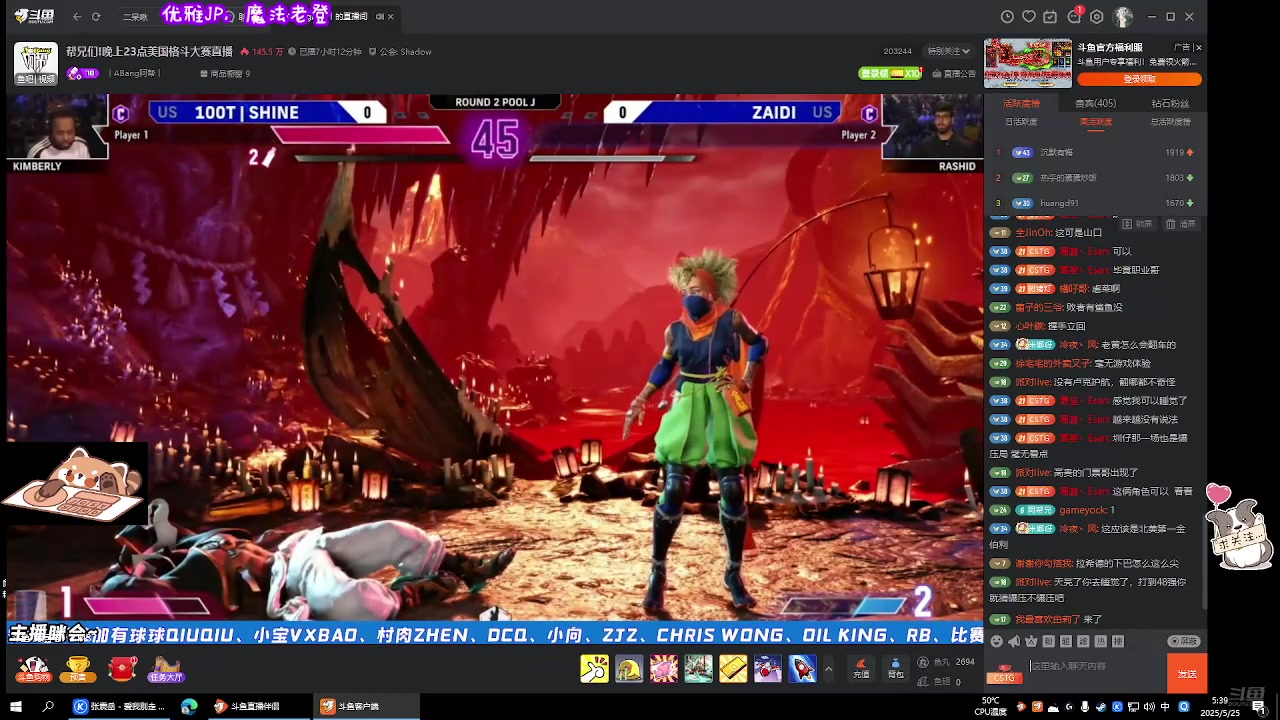This screenshot has width=1280, height=720.
Task: Open Douyu client settings hexagon icon
Action: pyautogui.click(x=1097, y=17)
